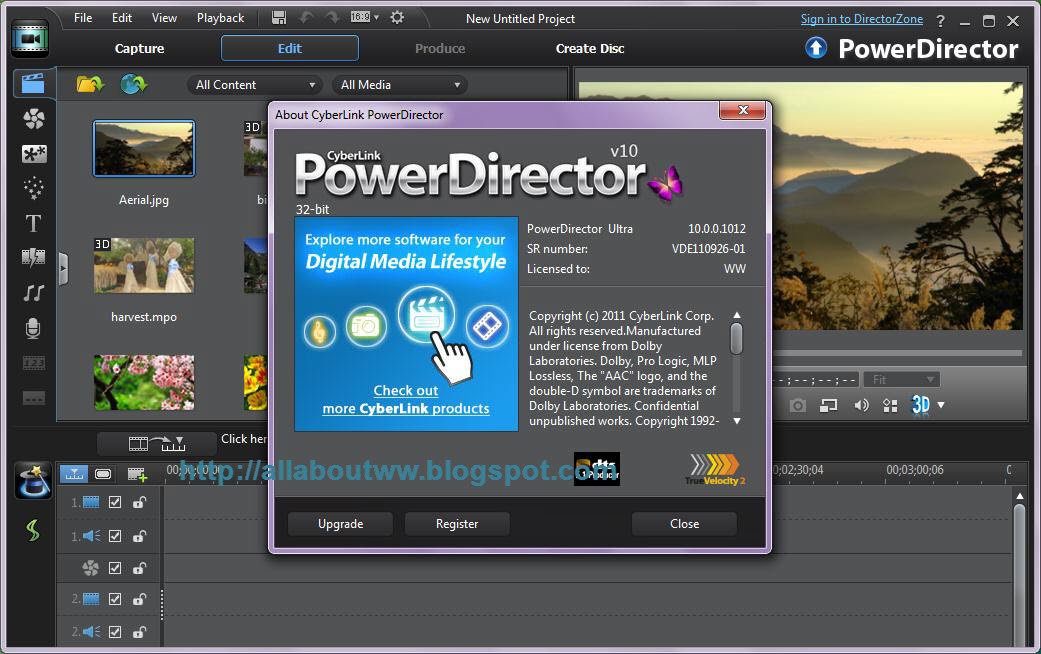Click the insert on selected track icon
The height and width of the screenshot is (654, 1041).
(157, 443)
